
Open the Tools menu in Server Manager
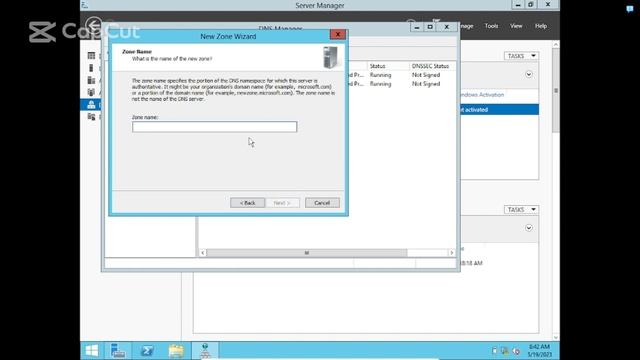(491, 26)
